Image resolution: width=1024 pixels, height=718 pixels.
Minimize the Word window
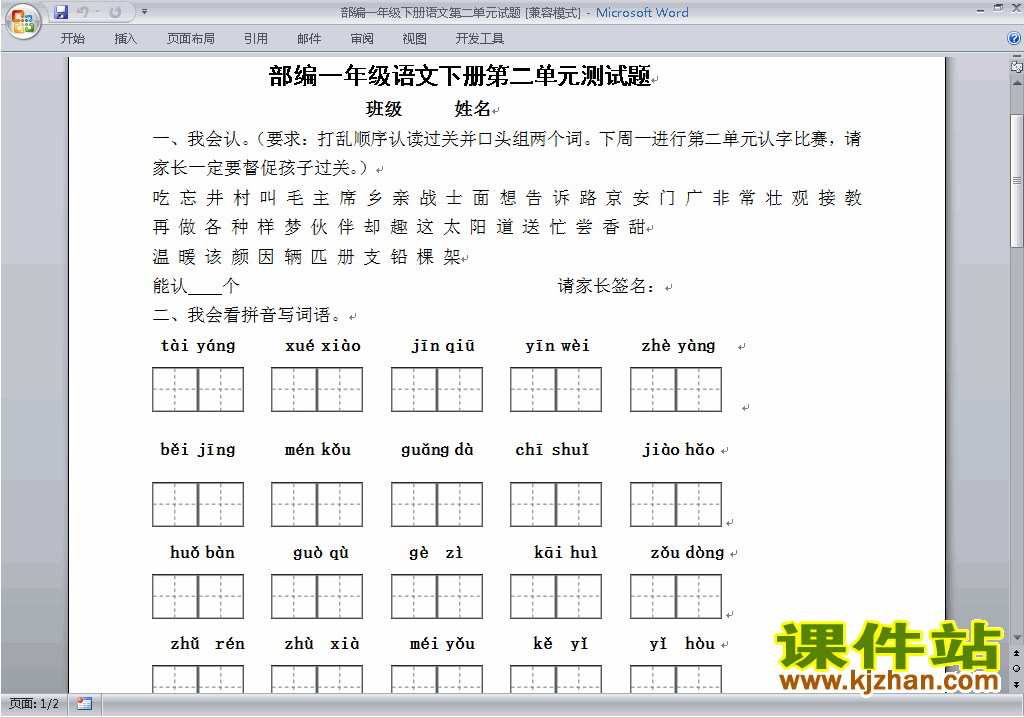980,10
